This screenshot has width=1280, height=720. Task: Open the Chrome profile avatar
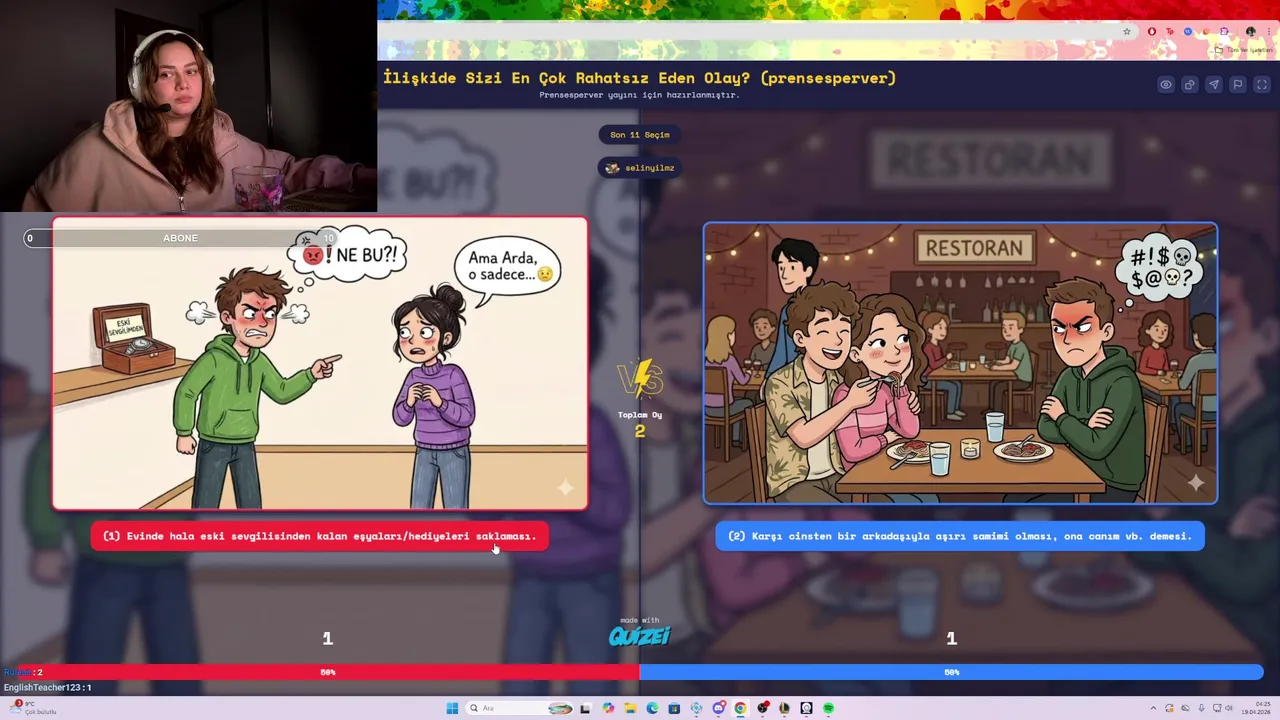[1251, 32]
